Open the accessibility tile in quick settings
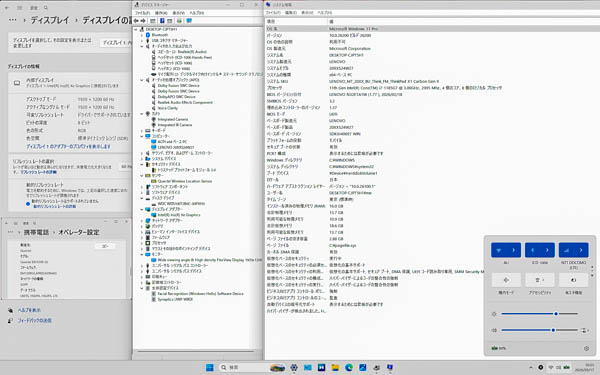This screenshot has height=375, width=600. coord(540,280)
